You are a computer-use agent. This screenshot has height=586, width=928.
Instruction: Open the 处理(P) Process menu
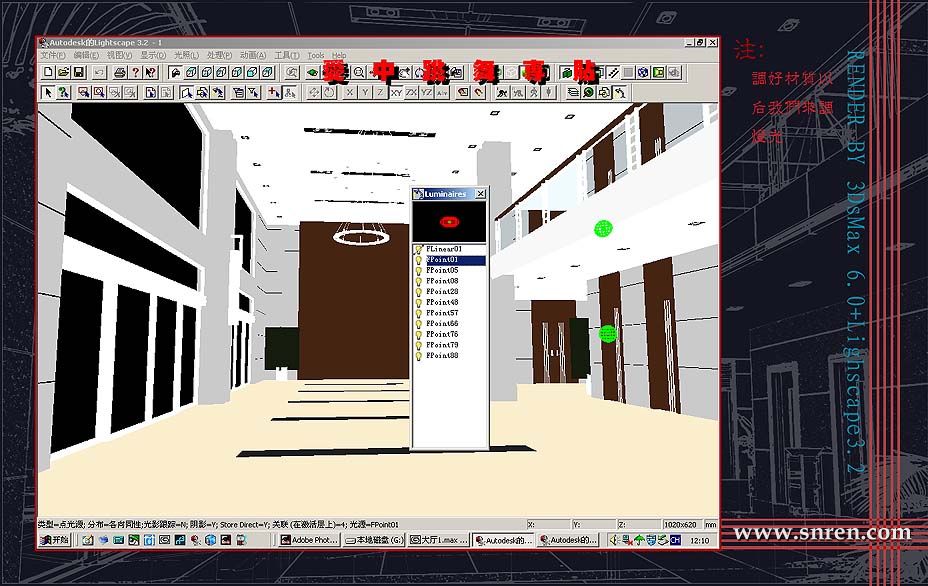coord(219,55)
